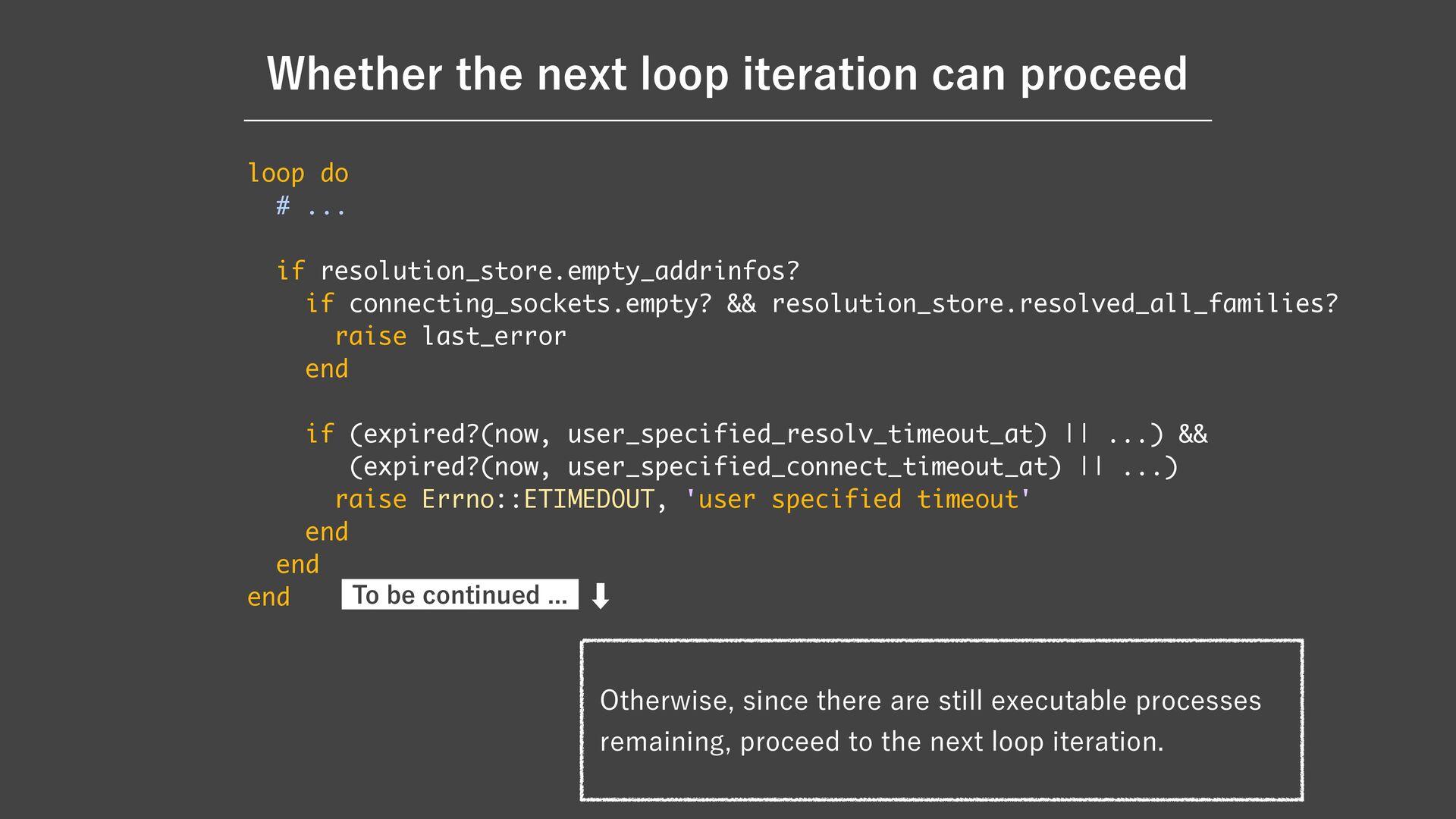Click resolution_store.resolved_all_families? text
This screenshot has width=1456, height=819.
(1054, 303)
